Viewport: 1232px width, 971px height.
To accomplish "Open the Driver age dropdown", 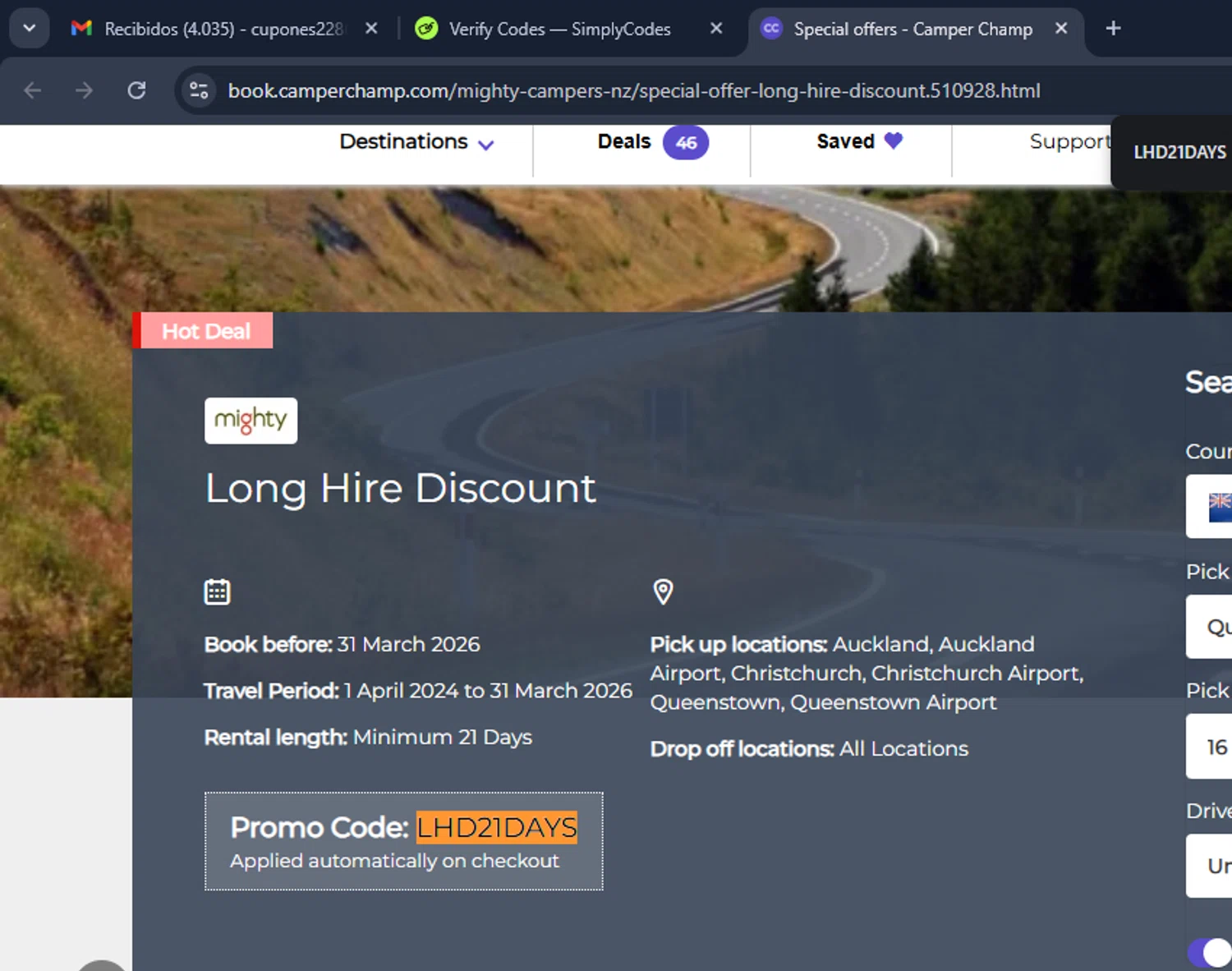I will [x=1209, y=866].
